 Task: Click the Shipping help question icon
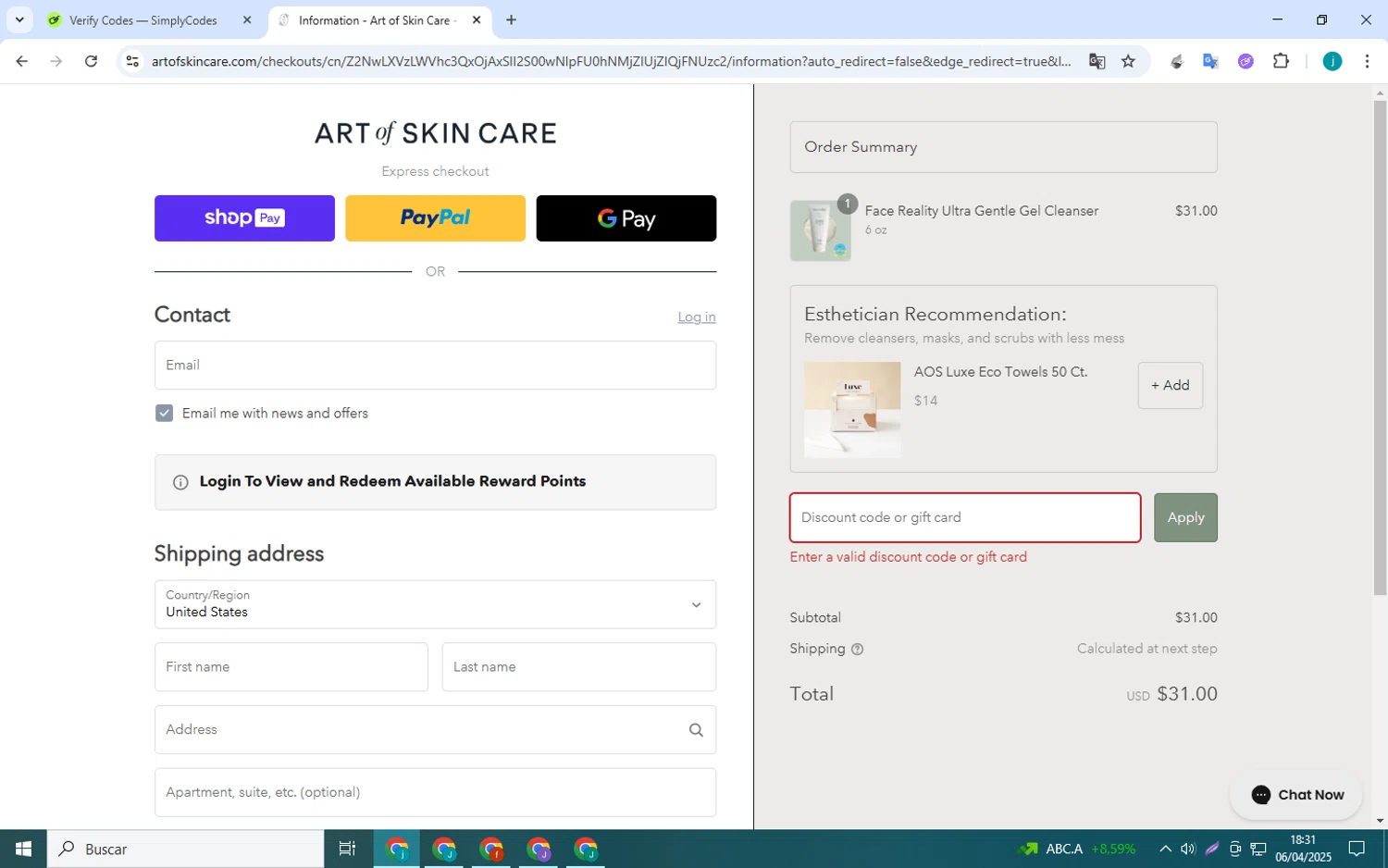[857, 650]
